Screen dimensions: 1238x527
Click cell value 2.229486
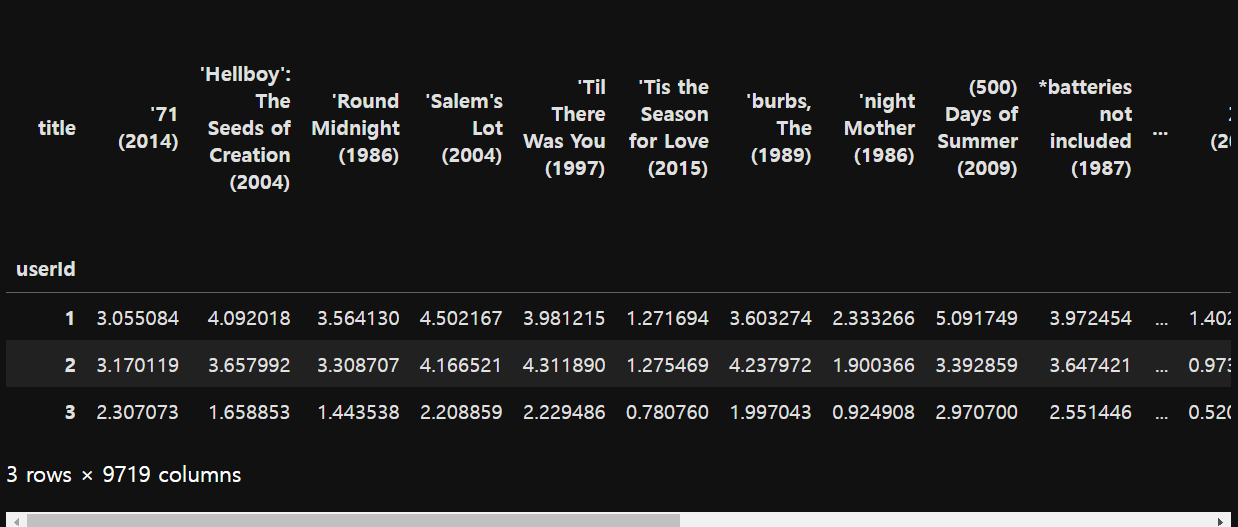point(564,412)
